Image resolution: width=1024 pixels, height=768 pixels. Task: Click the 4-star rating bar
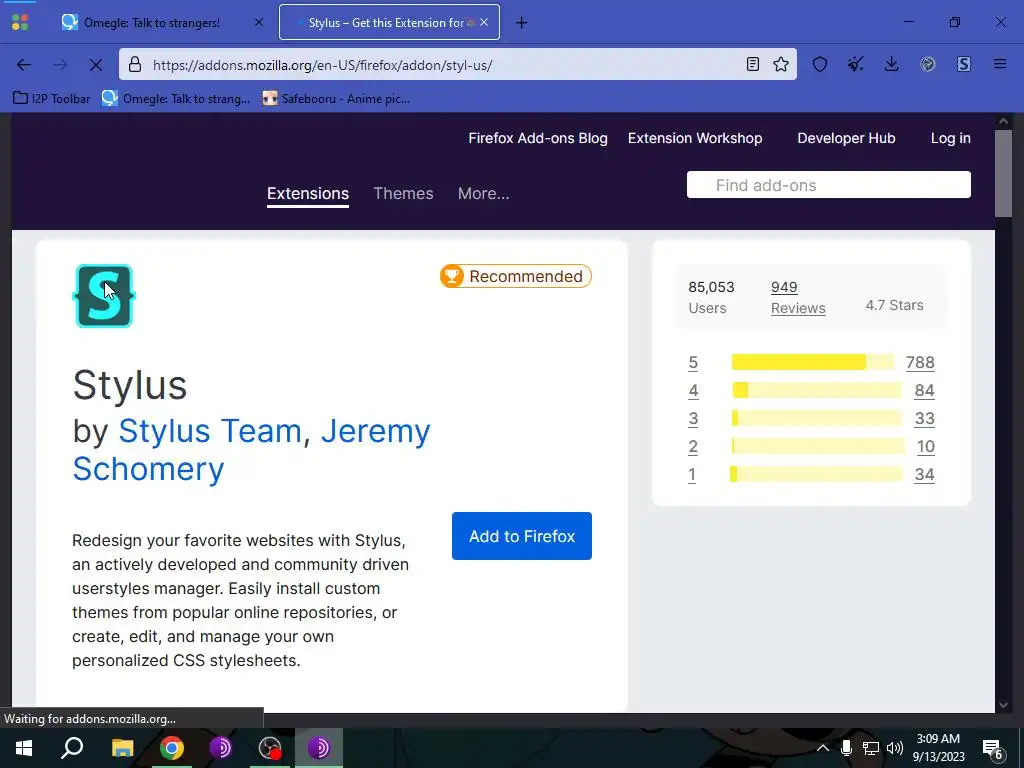[816, 391]
